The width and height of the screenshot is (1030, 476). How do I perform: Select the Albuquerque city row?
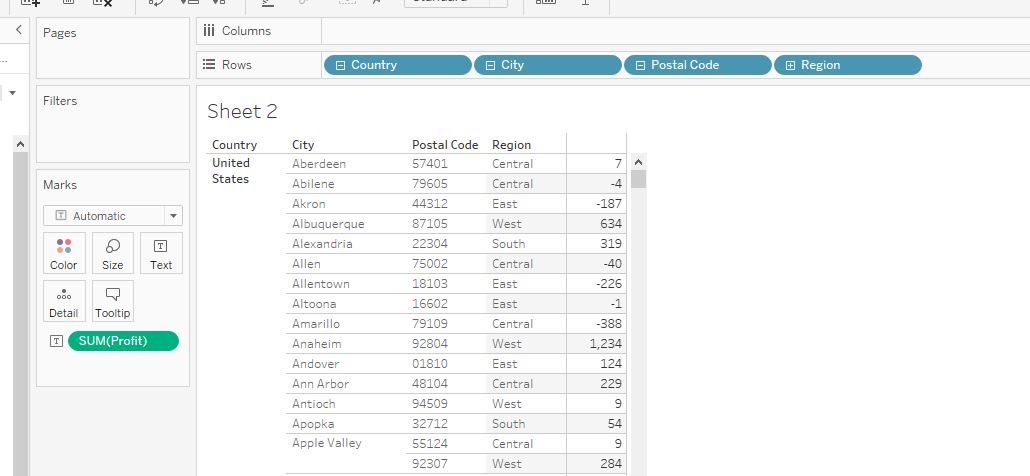(328, 224)
